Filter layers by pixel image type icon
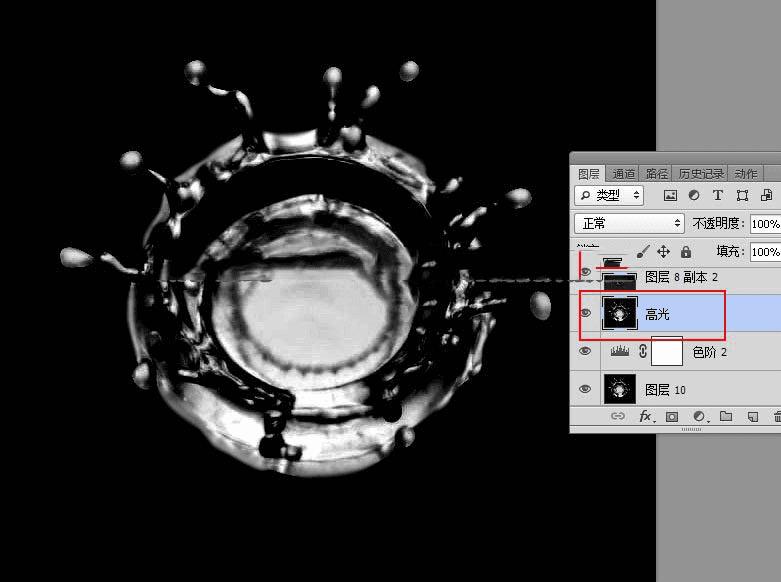Viewport: 781px width, 582px height. pos(670,195)
